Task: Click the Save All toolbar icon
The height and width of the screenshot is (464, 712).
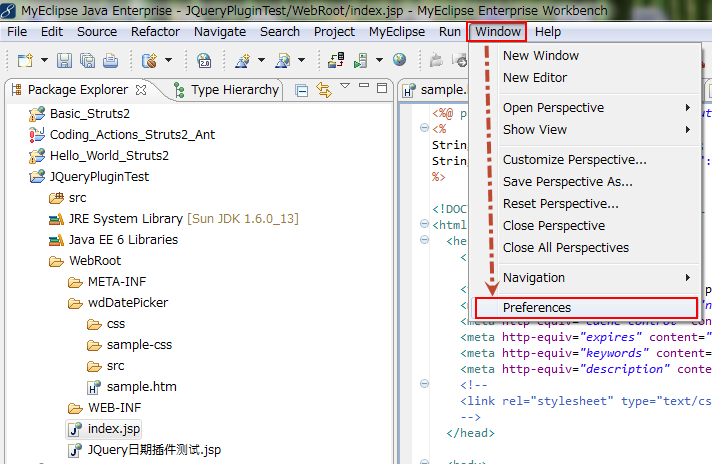Action: click(x=87, y=60)
